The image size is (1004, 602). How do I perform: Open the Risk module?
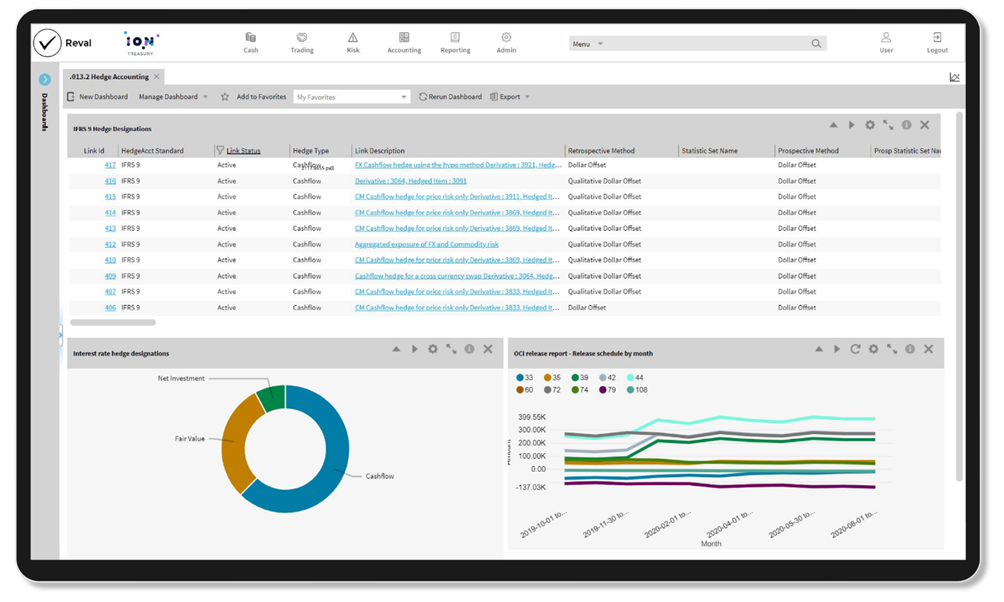(352, 40)
